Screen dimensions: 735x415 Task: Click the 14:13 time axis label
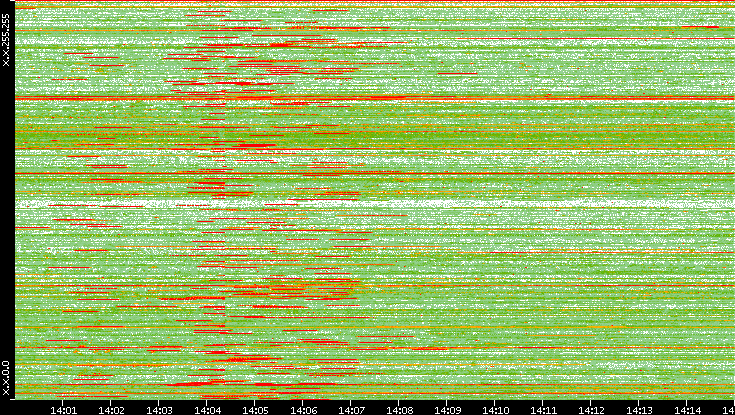tap(640, 410)
